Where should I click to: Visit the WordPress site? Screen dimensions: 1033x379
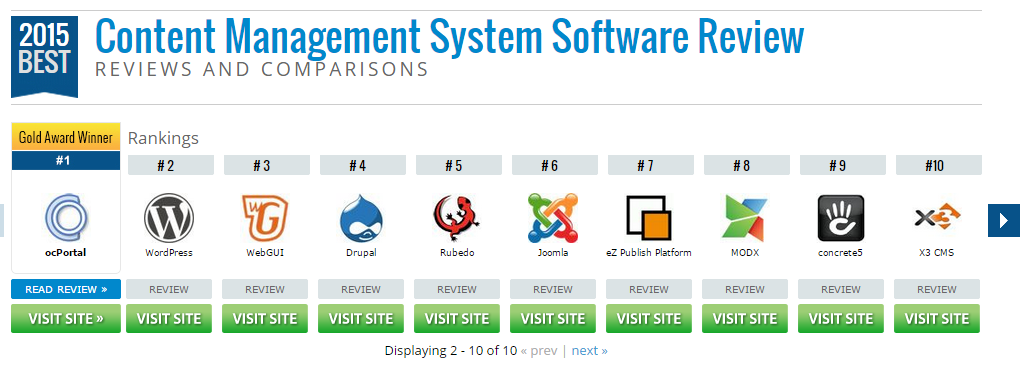pyautogui.click(x=169, y=318)
